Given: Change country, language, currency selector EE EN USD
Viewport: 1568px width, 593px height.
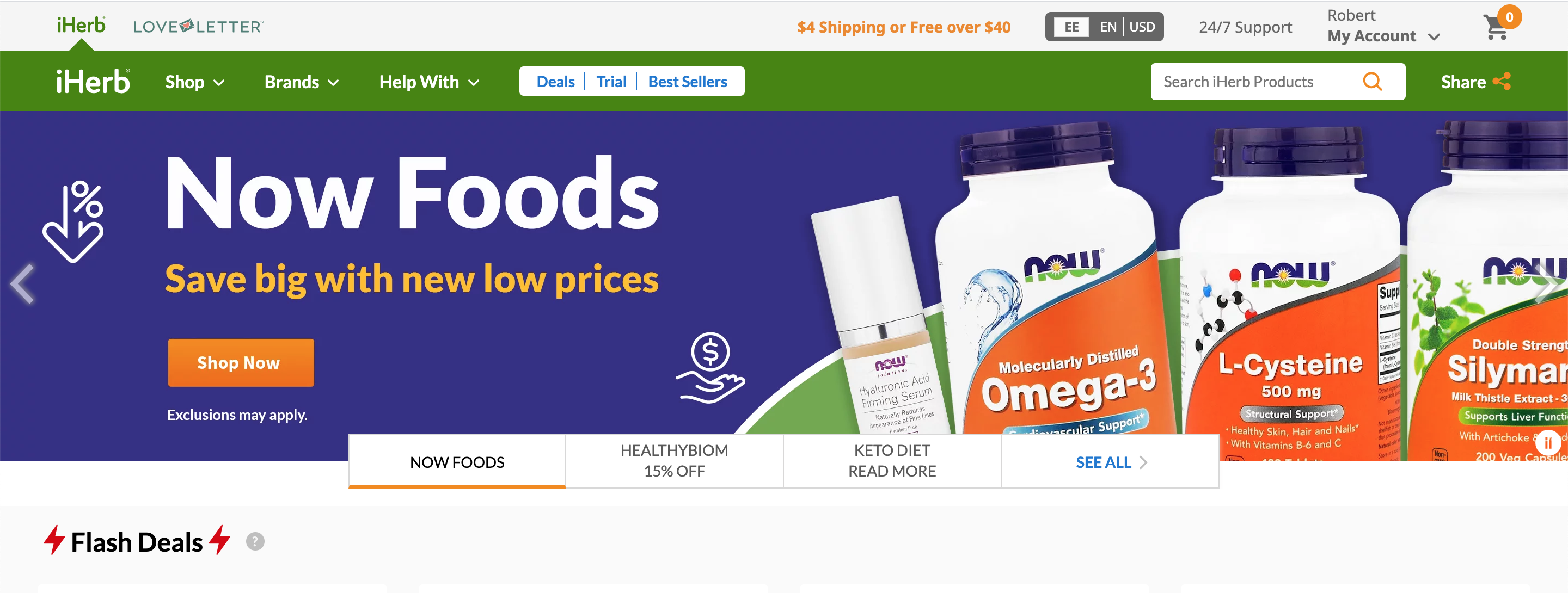Looking at the screenshot, I should point(1104,27).
